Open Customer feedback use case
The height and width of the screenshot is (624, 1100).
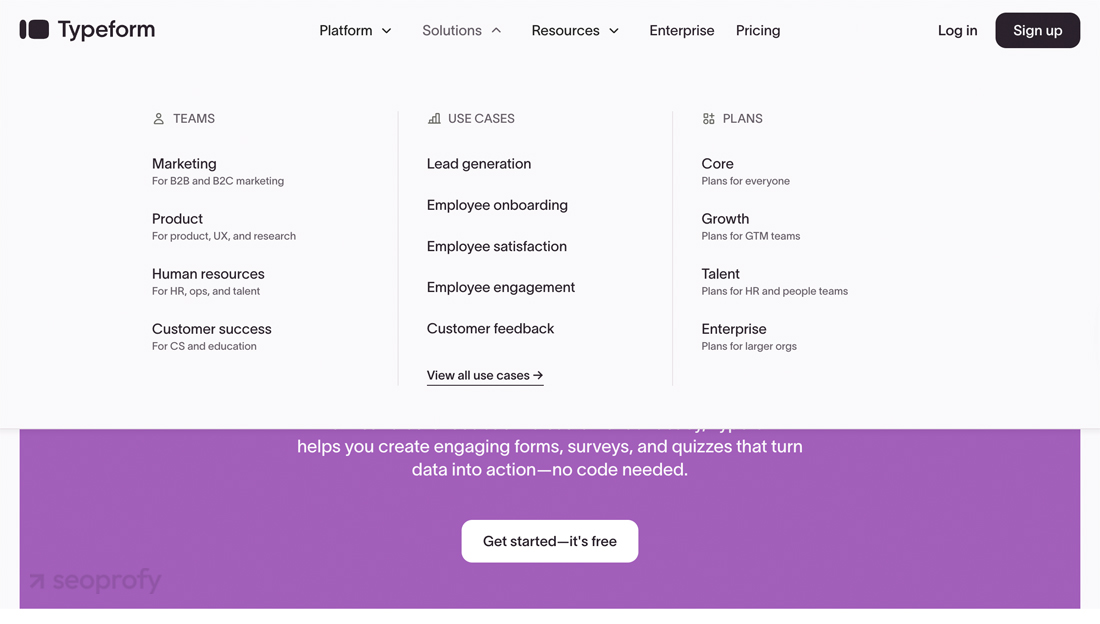[x=490, y=329]
